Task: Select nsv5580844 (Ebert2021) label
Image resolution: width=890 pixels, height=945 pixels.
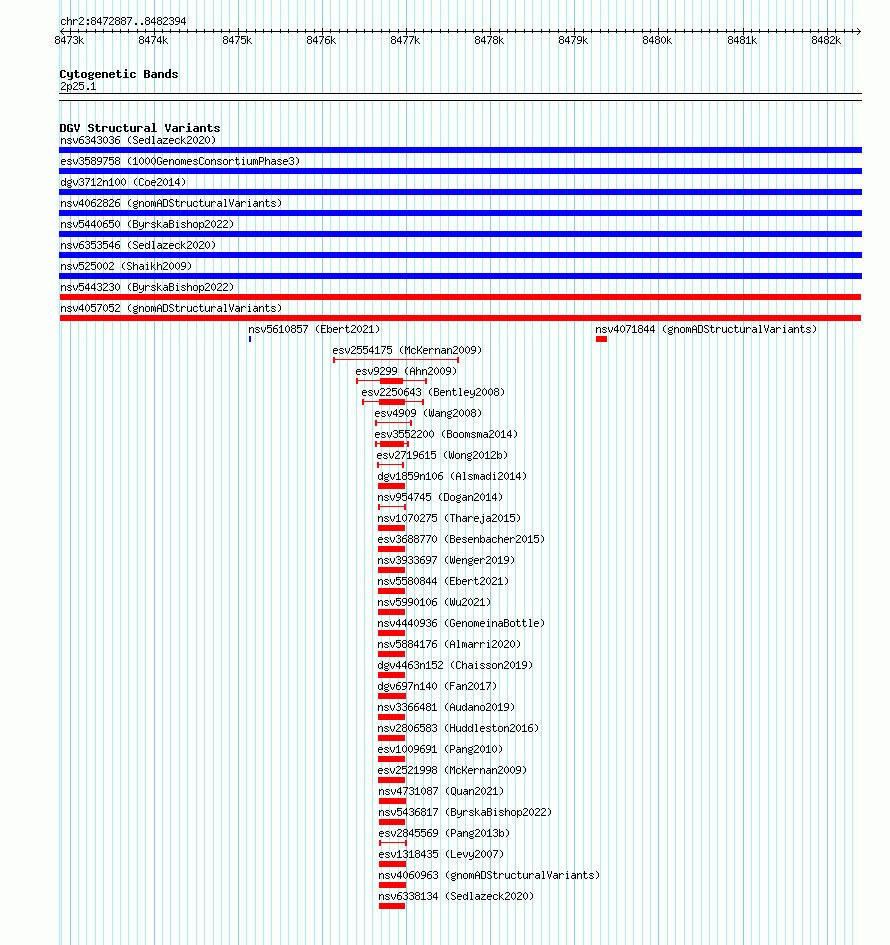Action: coord(443,582)
